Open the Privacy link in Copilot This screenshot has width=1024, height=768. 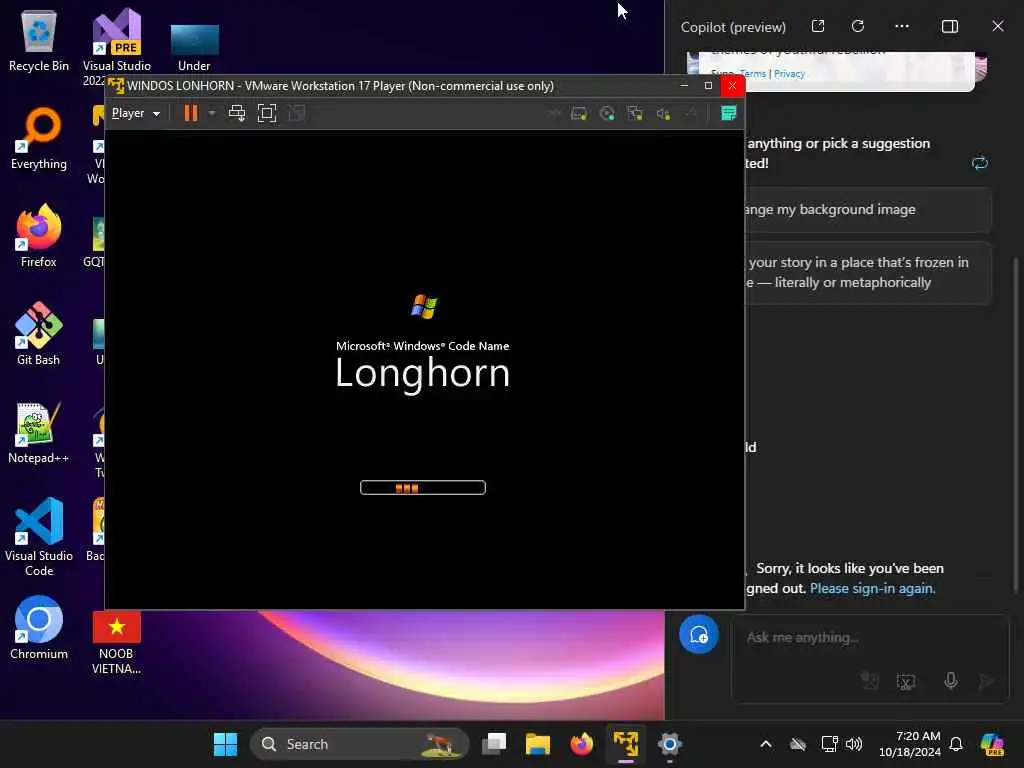[790, 74]
